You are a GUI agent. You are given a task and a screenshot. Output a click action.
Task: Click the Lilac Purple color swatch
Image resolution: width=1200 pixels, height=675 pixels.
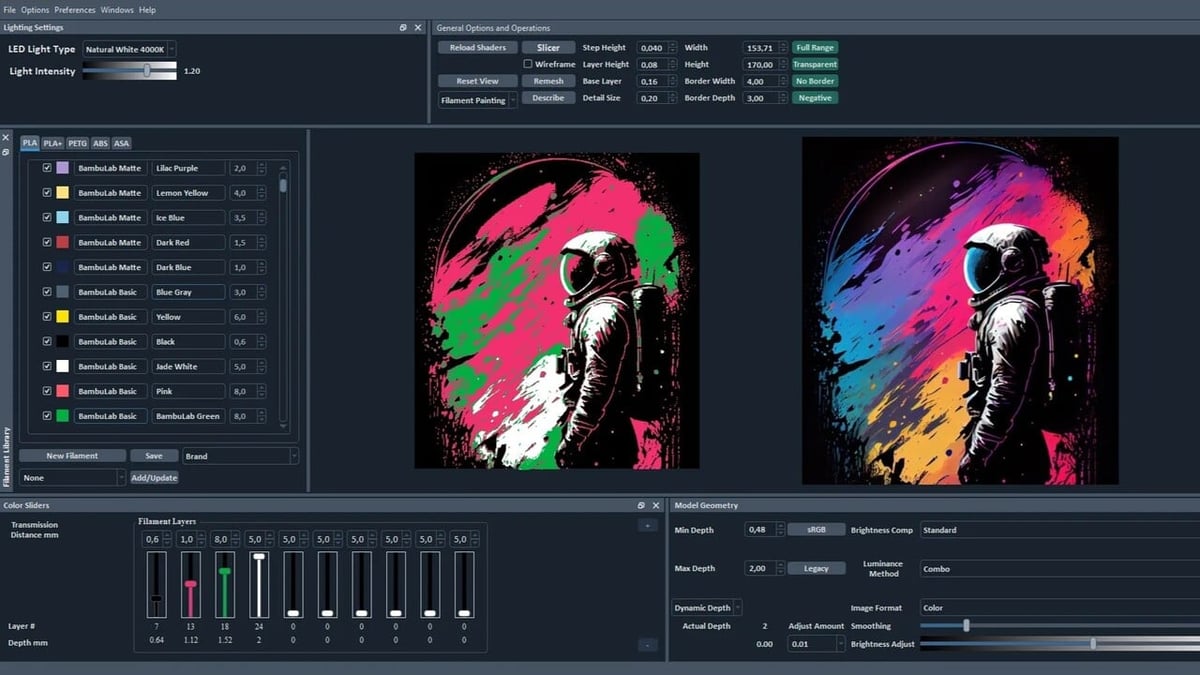coord(62,168)
